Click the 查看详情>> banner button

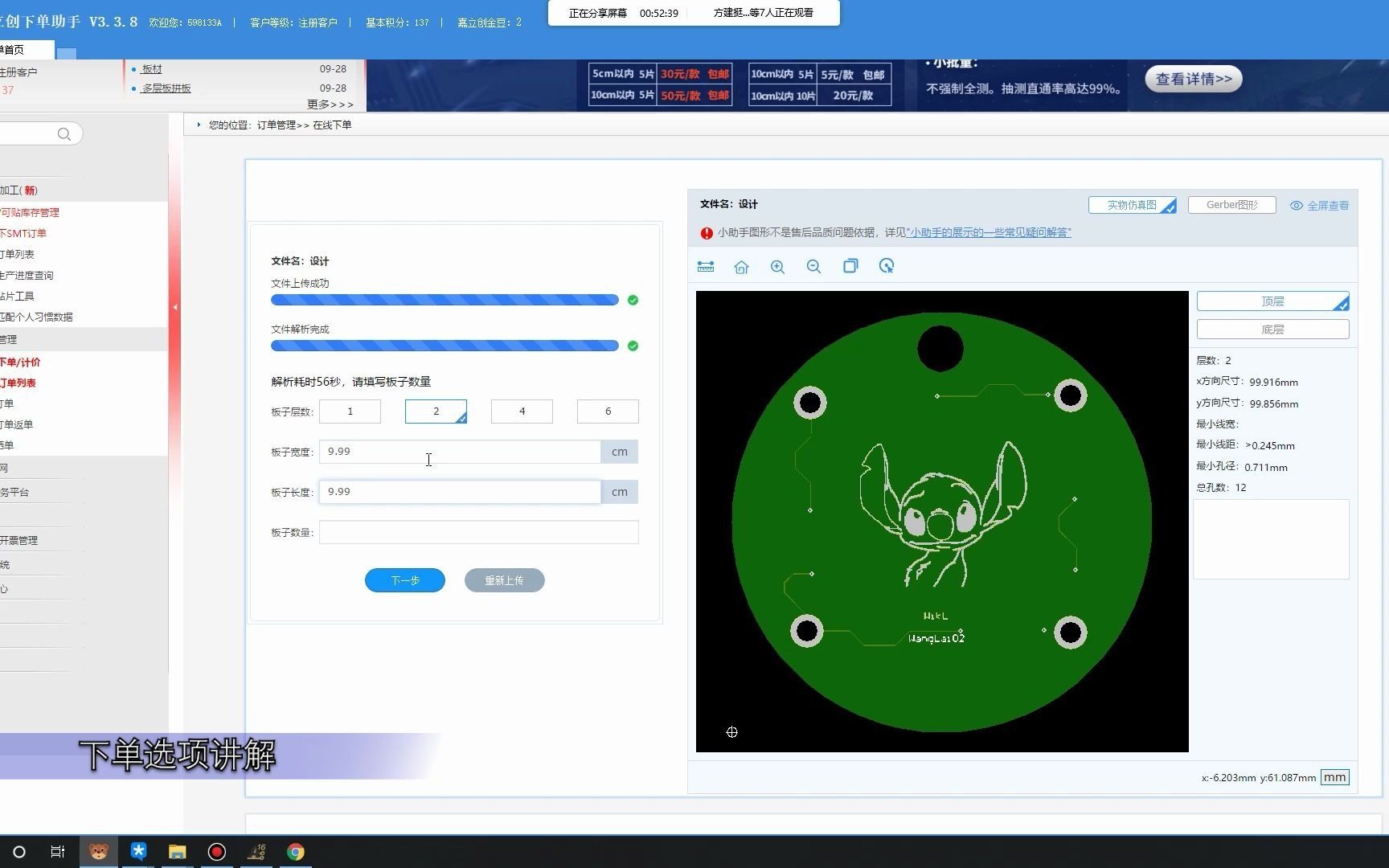[x=1194, y=79]
